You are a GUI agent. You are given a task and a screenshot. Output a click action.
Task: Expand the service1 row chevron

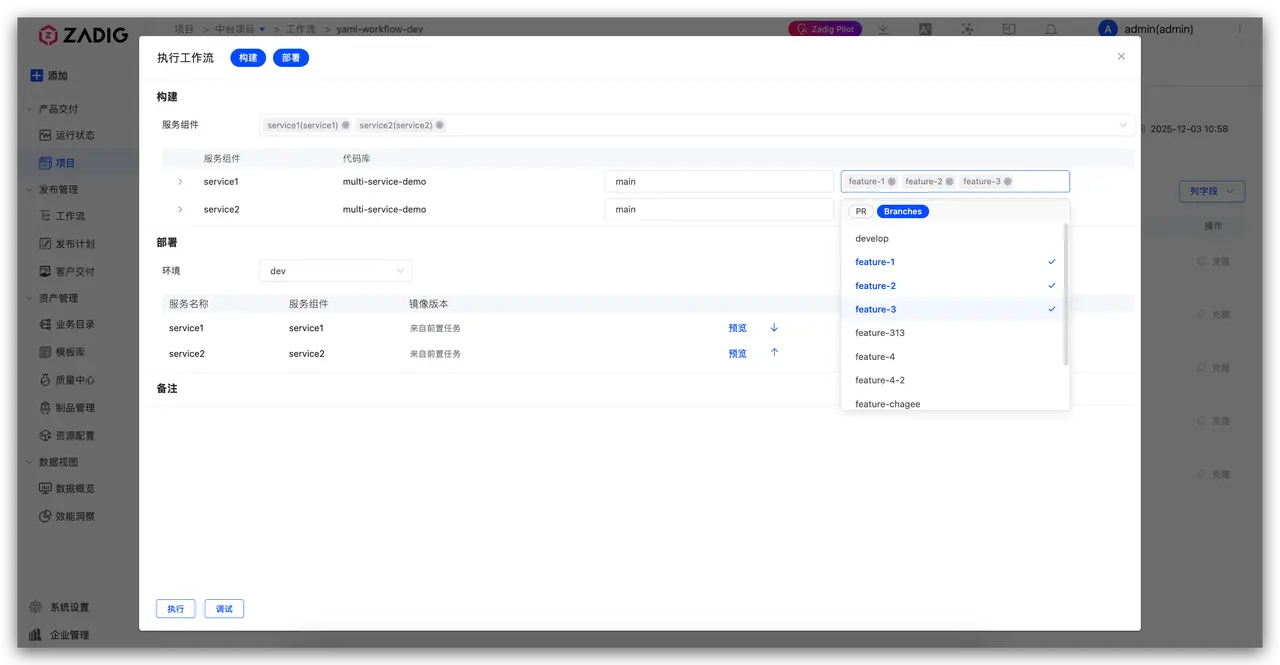pos(180,182)
